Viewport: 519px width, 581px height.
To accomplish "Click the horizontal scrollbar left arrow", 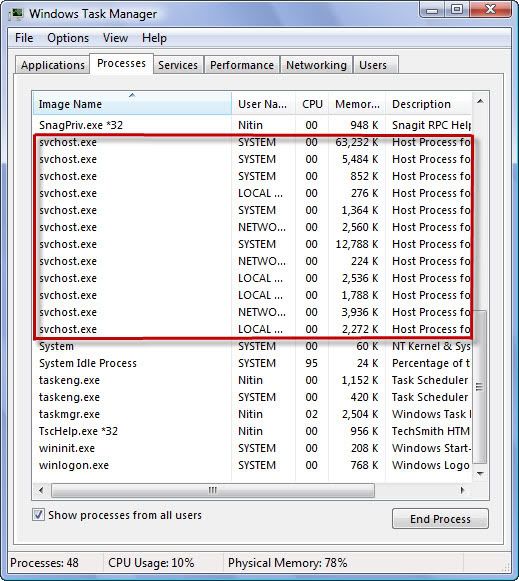I will coord(41,490).
